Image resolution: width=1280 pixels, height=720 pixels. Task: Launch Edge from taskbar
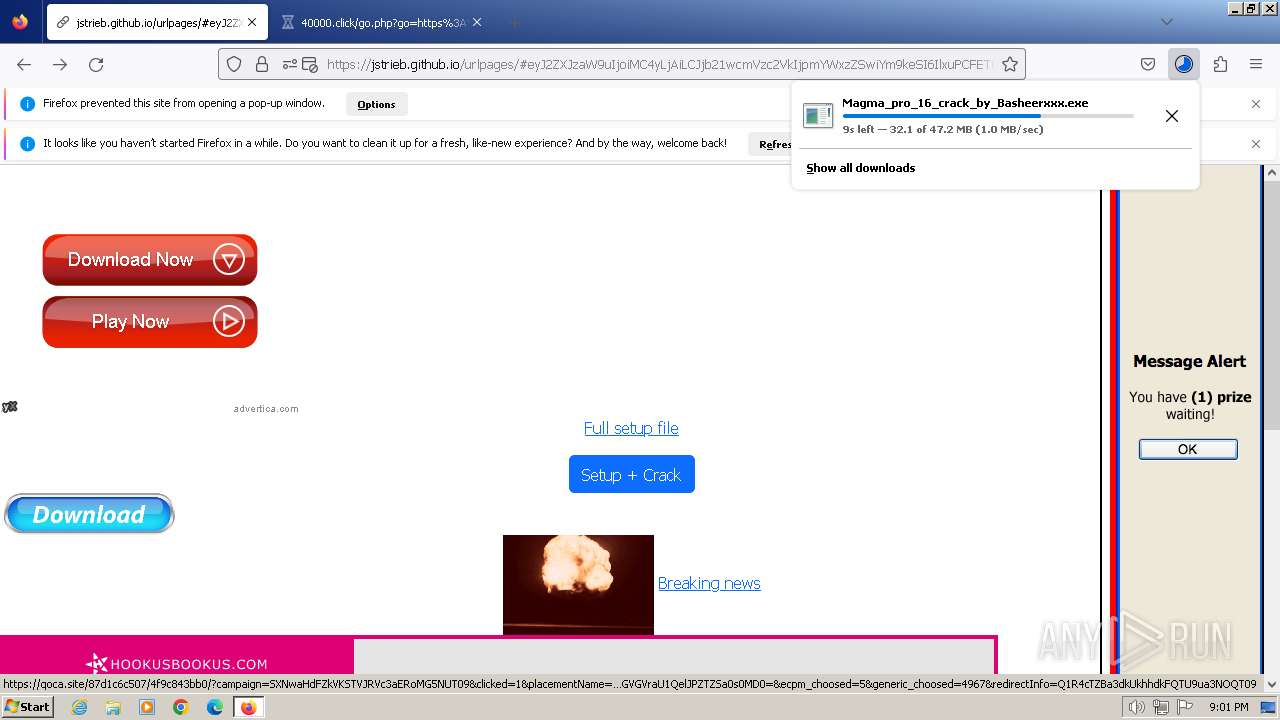click(x=215, y=707)
